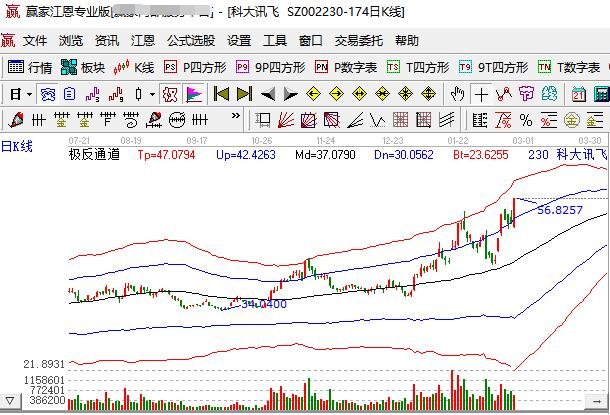Click yellow diamond horizontal expand icon
This screenshot has width=610, height=415.
point(359,94)
